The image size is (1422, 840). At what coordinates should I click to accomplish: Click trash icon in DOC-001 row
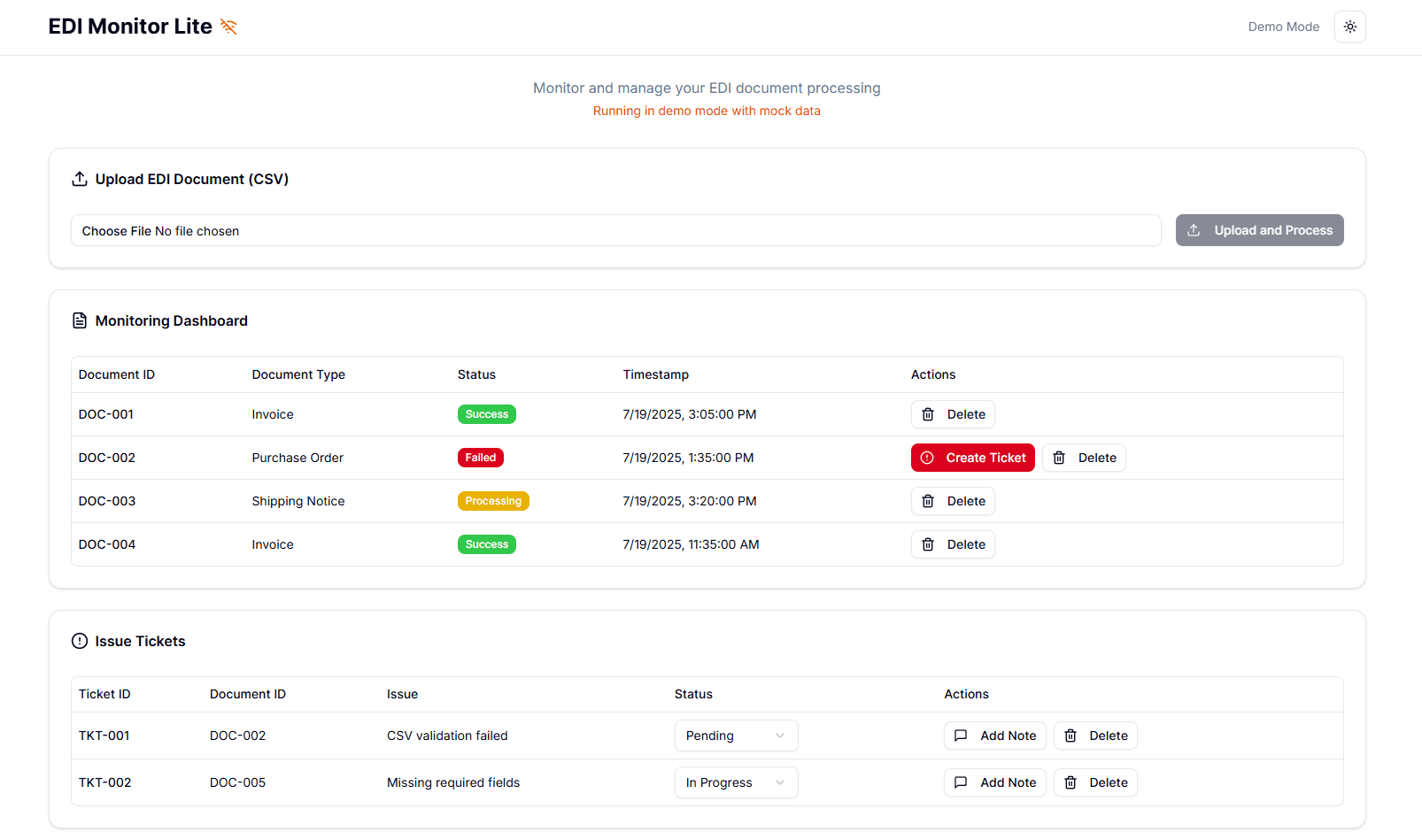click(928, 414)
